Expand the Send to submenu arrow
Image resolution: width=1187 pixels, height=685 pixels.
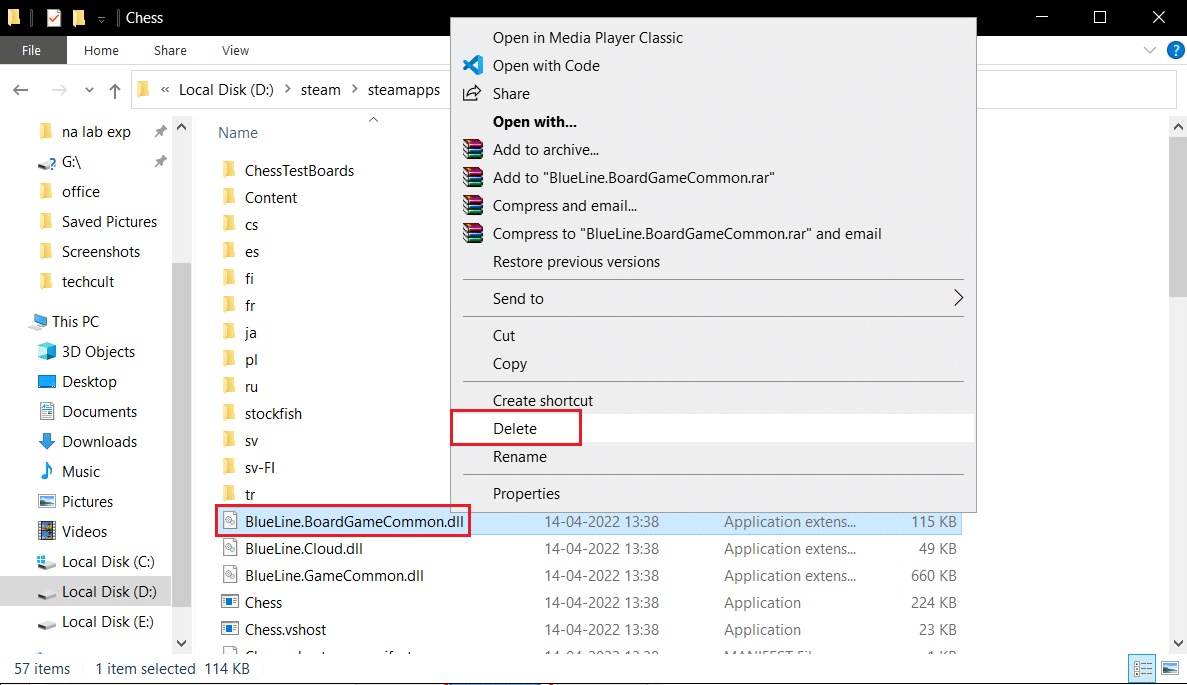pyautogui.click(x=958, y=298)
